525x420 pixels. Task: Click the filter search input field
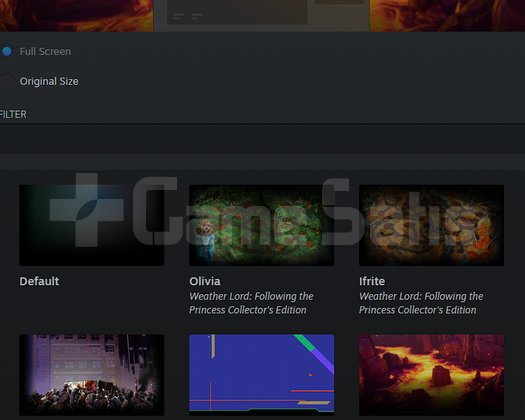click(262, 138)
